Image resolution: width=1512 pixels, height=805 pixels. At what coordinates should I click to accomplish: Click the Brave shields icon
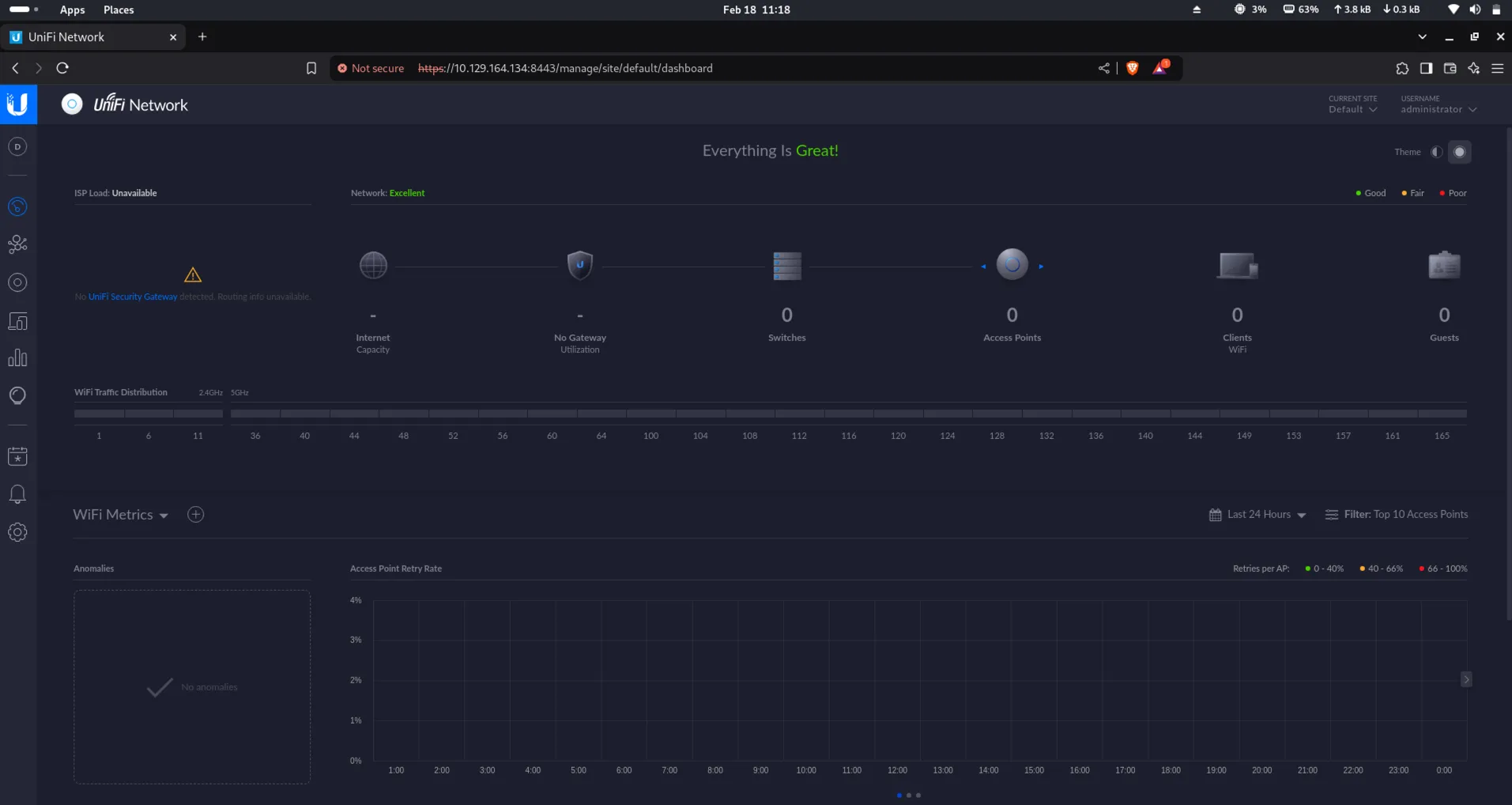pos(1132,68)
